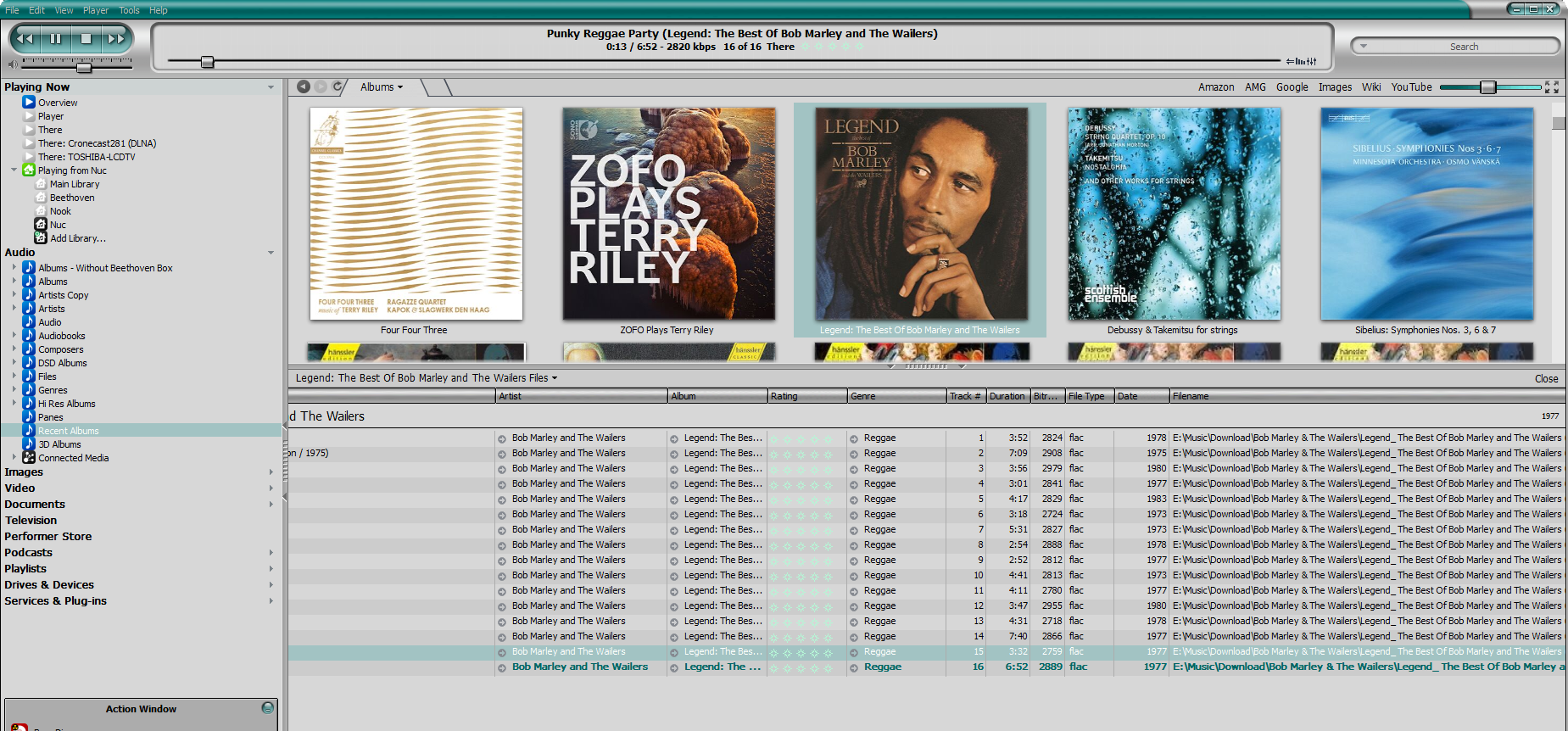Select the Four Four Three album cover

(416, 214)
